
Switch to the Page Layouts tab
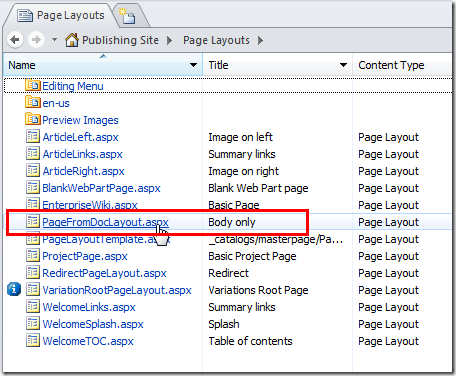point(61,15)
